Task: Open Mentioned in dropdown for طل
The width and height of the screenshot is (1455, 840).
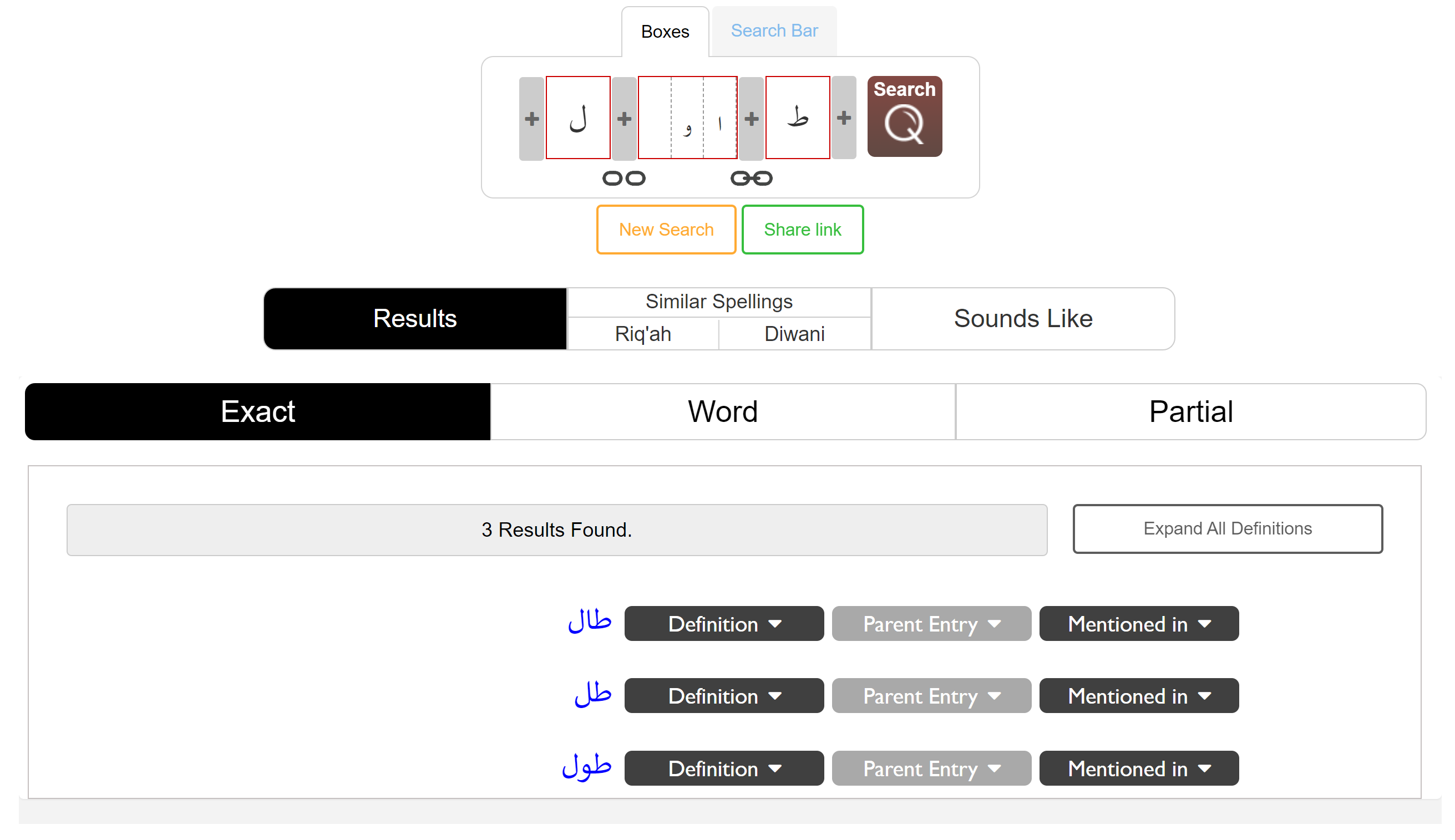Action: tap(1138, 696)
